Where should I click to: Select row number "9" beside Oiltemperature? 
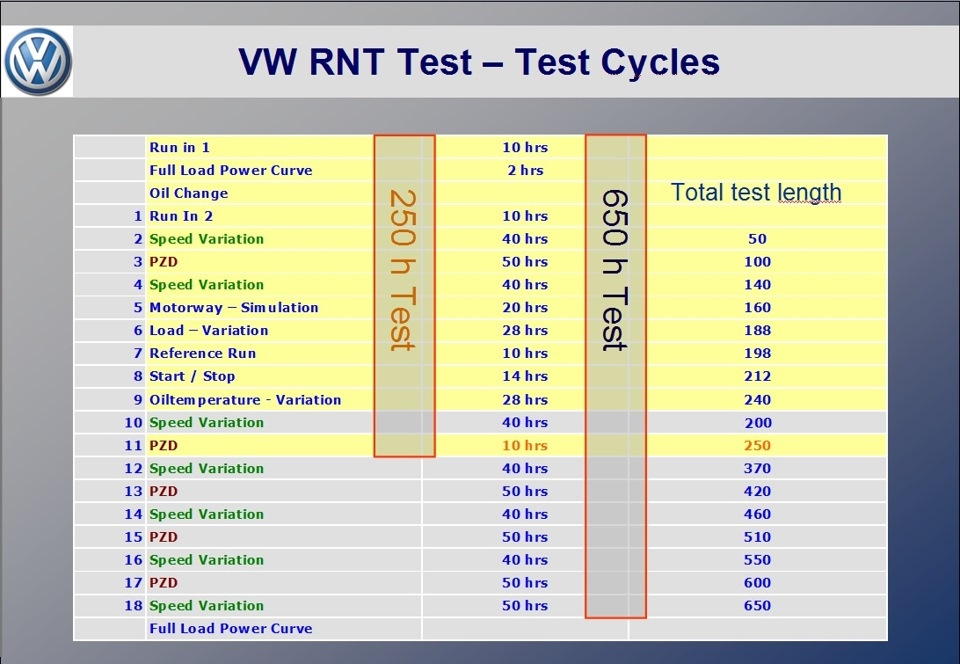coord(138,400)
